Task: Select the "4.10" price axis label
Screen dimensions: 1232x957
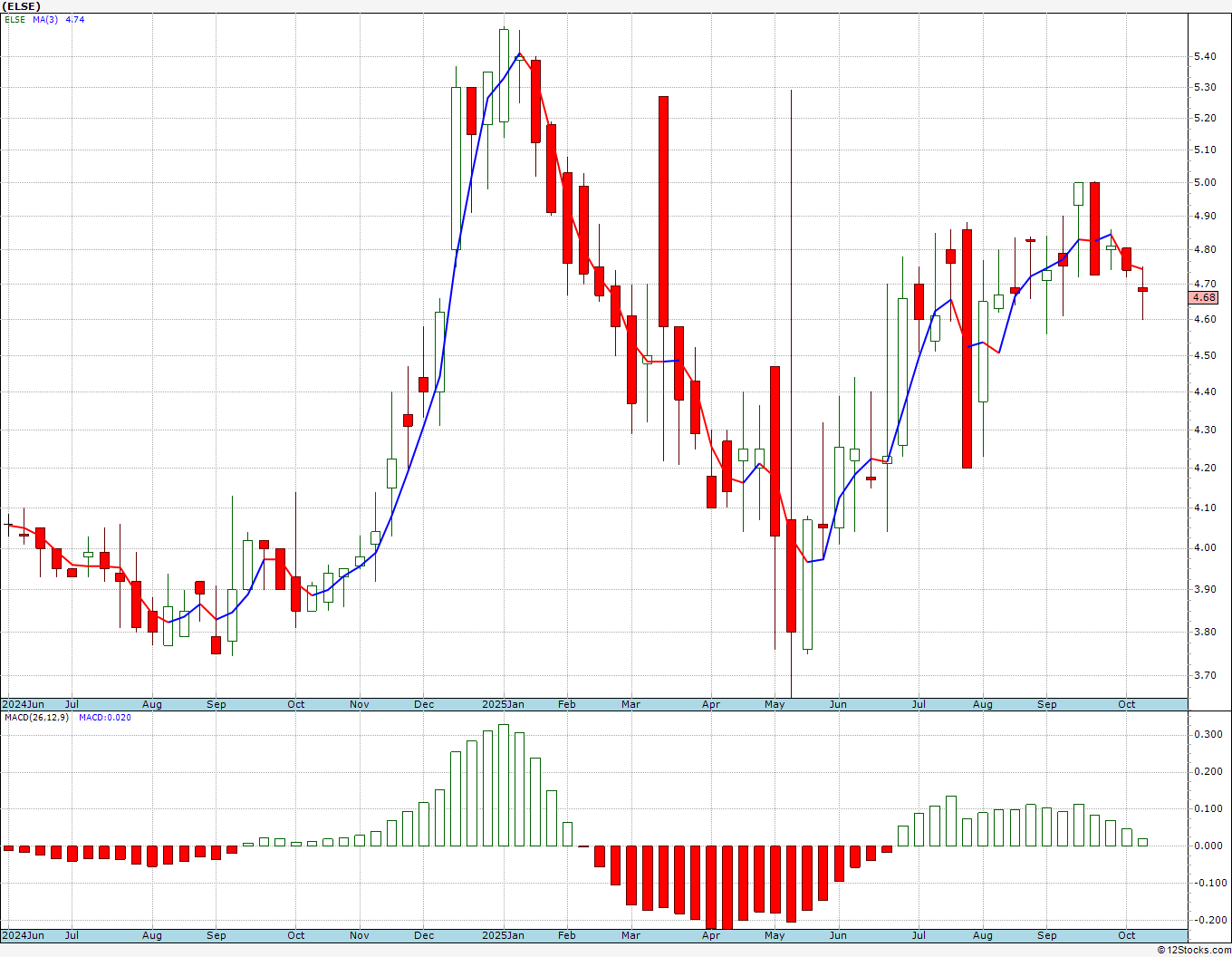Action: [x=1205, y=507]
